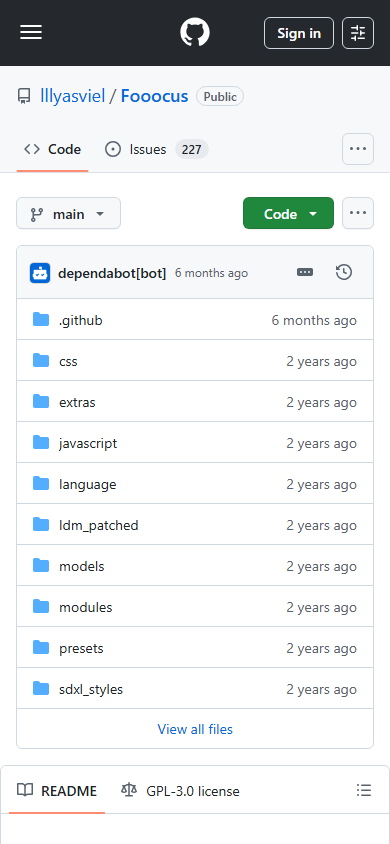The image size is (390, 844).
Task: Click the folder icon beside language
Action: click(41, 483)
